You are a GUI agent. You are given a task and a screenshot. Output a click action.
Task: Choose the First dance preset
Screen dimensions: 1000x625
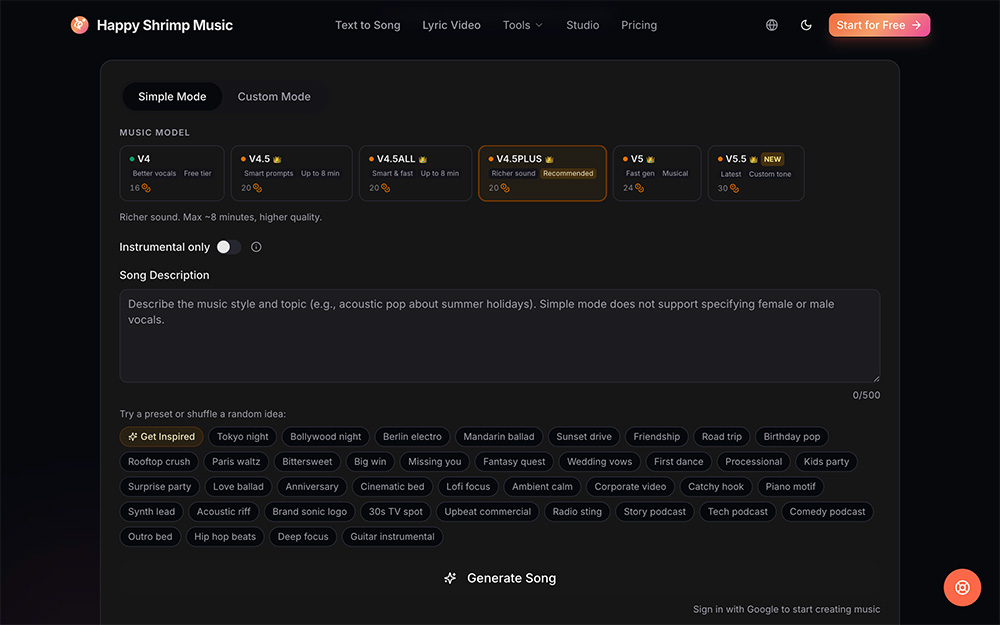pyautogui.click(x=679, y=462)
